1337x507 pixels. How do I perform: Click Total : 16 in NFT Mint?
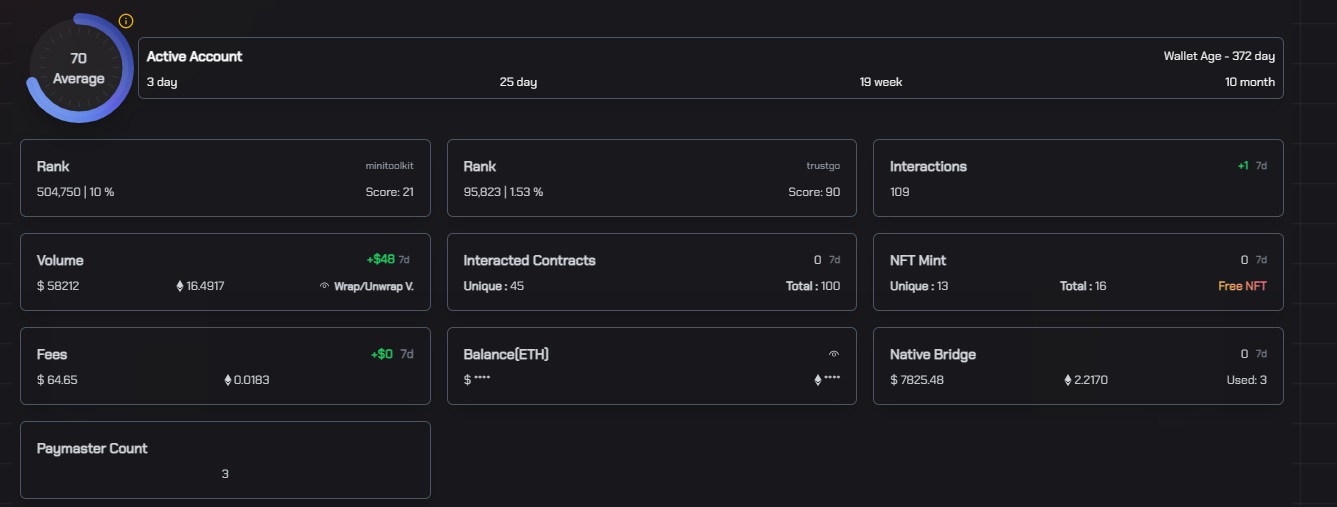[x=1083, y=286]
